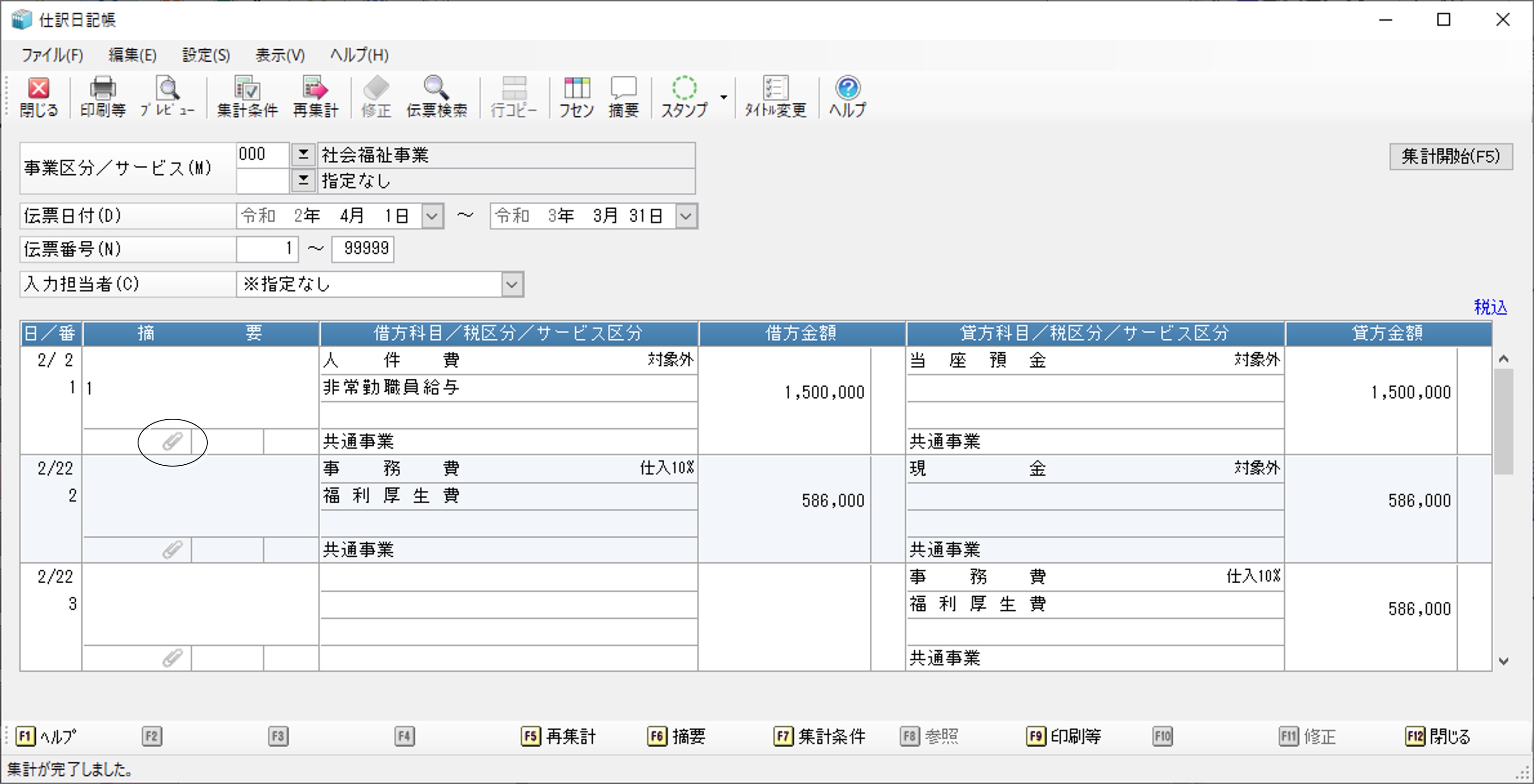Click the F9 印刷等 function key button
Screen dimensions: 1534x784
click(1064, 737)
